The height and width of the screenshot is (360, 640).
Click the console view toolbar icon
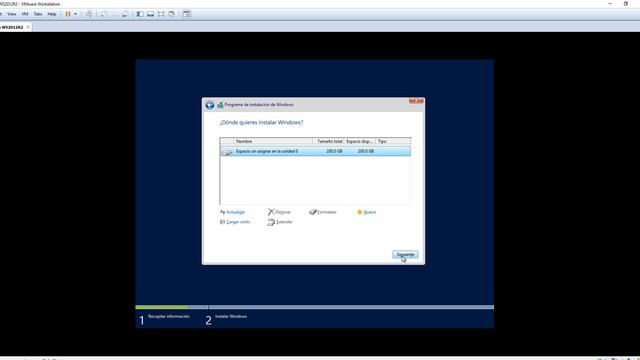[187, 14]
